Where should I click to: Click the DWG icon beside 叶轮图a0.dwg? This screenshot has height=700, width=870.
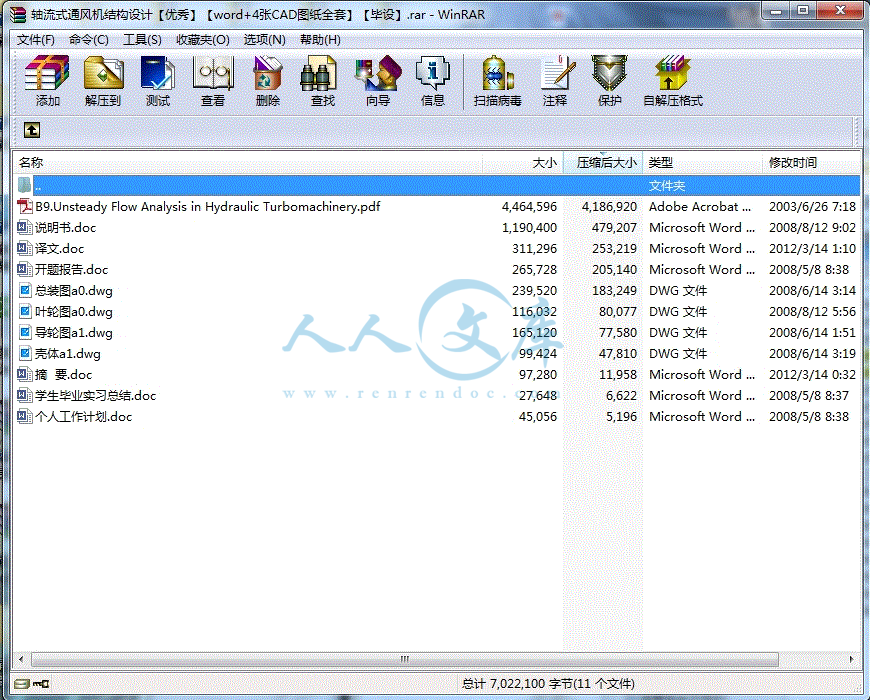click(x=25, y=311)
